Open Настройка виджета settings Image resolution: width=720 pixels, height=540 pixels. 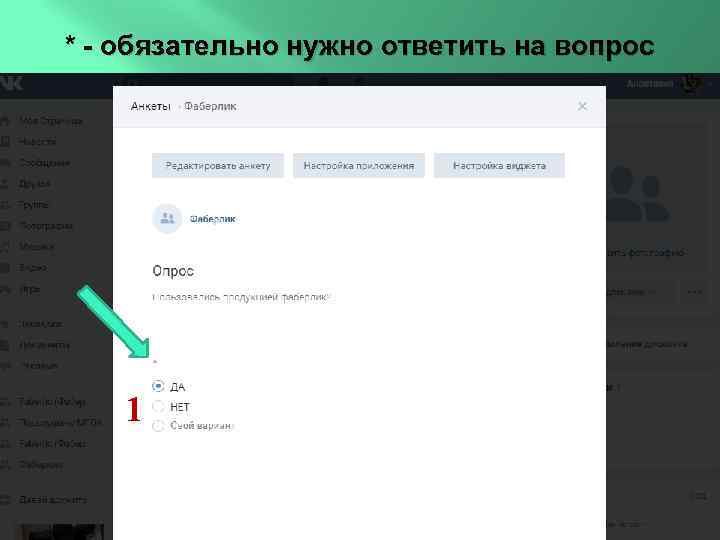point(499,165)
